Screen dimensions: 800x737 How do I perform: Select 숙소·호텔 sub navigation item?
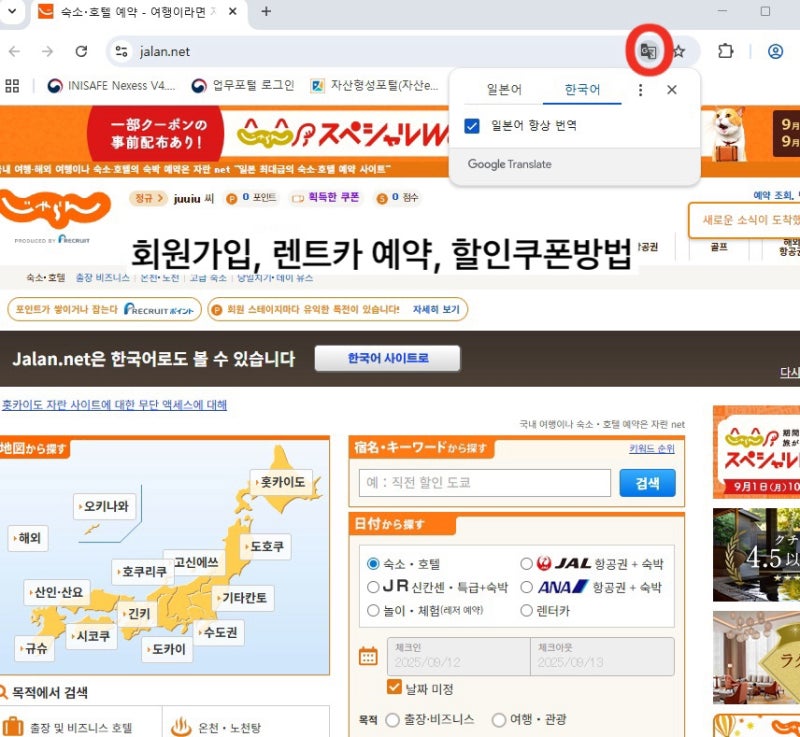46,277
